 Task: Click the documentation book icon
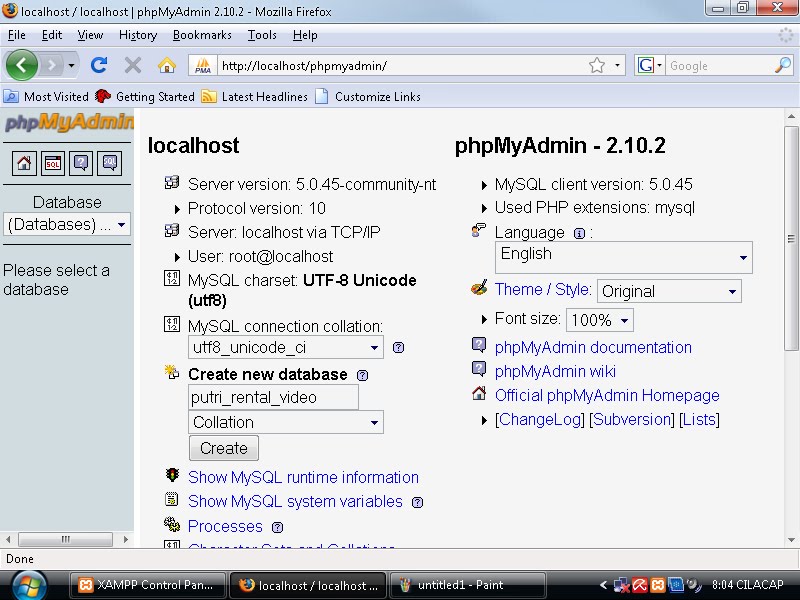coord(479,345)
